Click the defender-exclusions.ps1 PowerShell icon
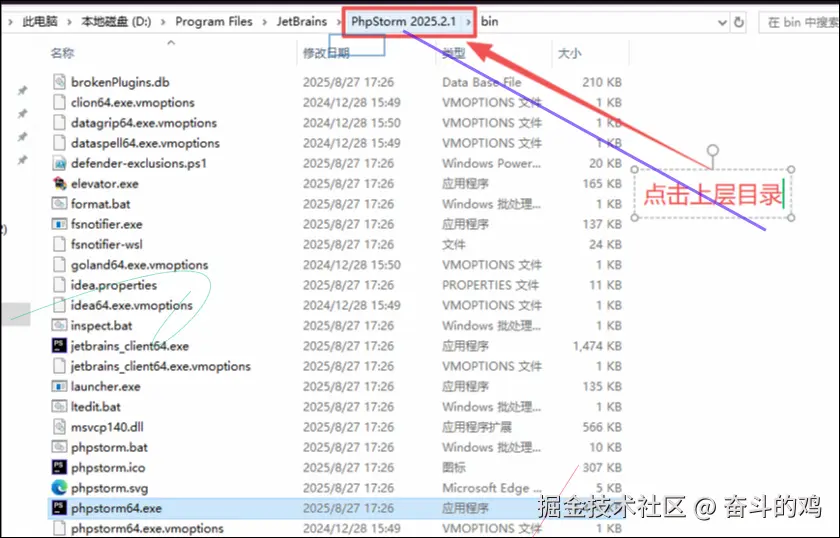The image size is (840, 538). (59, 163)
